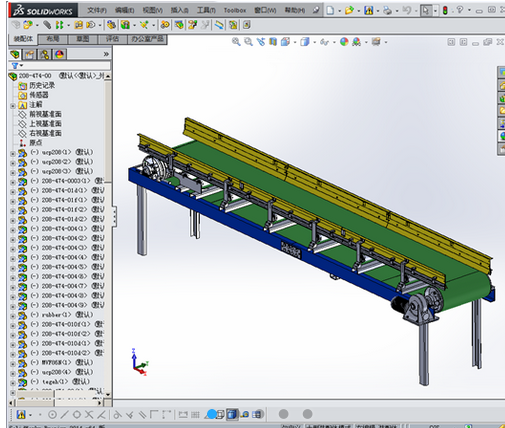Open the 工具 (Tools) menu
The height and width of the screenshot is (428, 505).
(x=205, y=10)
